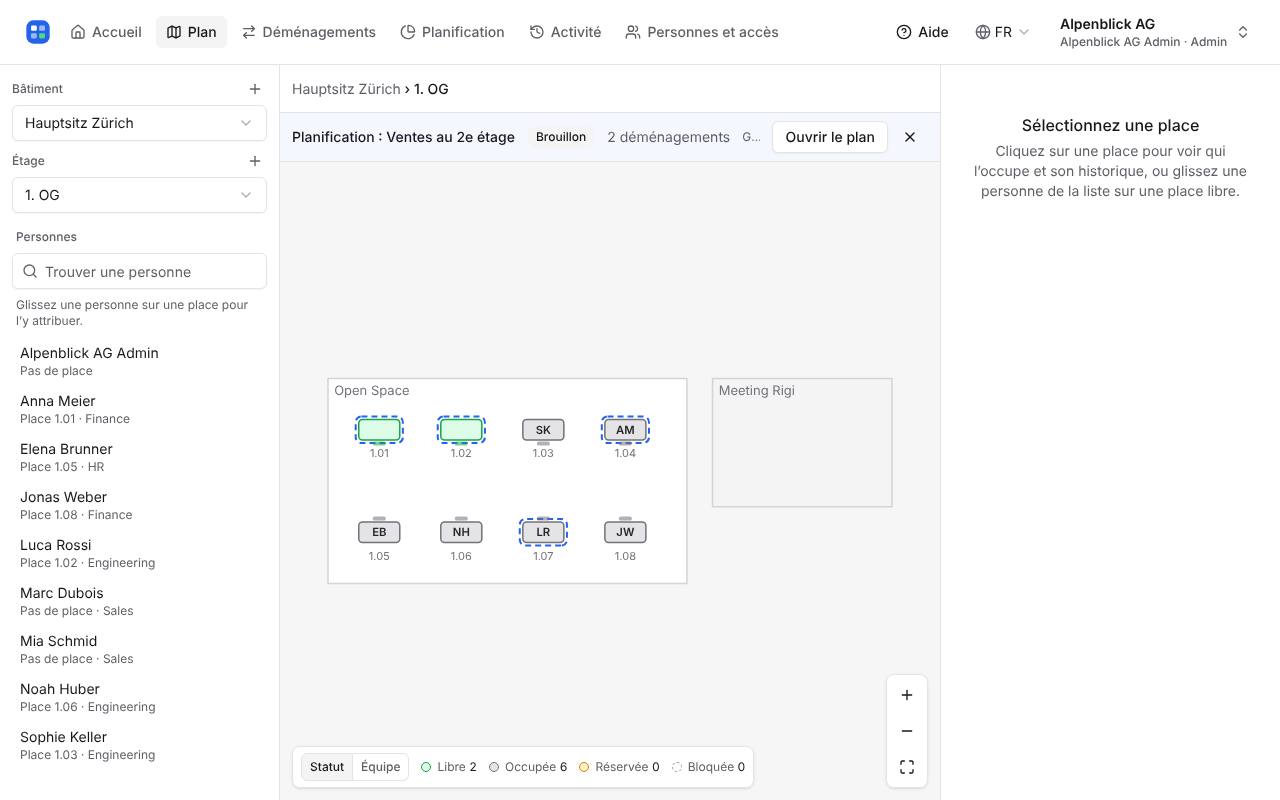The image size is (1280, 800).
Task: Switch legend to Équipe view
Action: click(380, 767)
